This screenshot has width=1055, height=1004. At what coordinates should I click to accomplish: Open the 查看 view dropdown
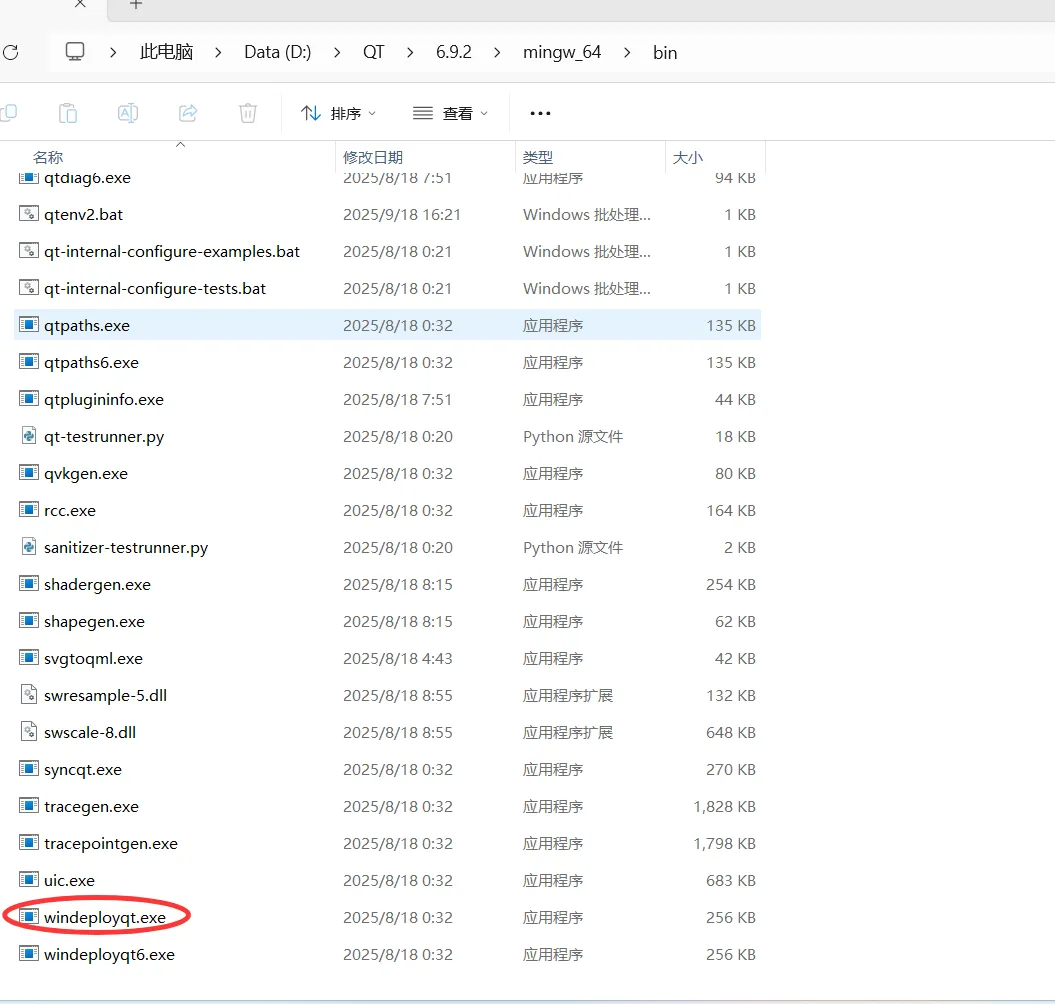point(450,114)
